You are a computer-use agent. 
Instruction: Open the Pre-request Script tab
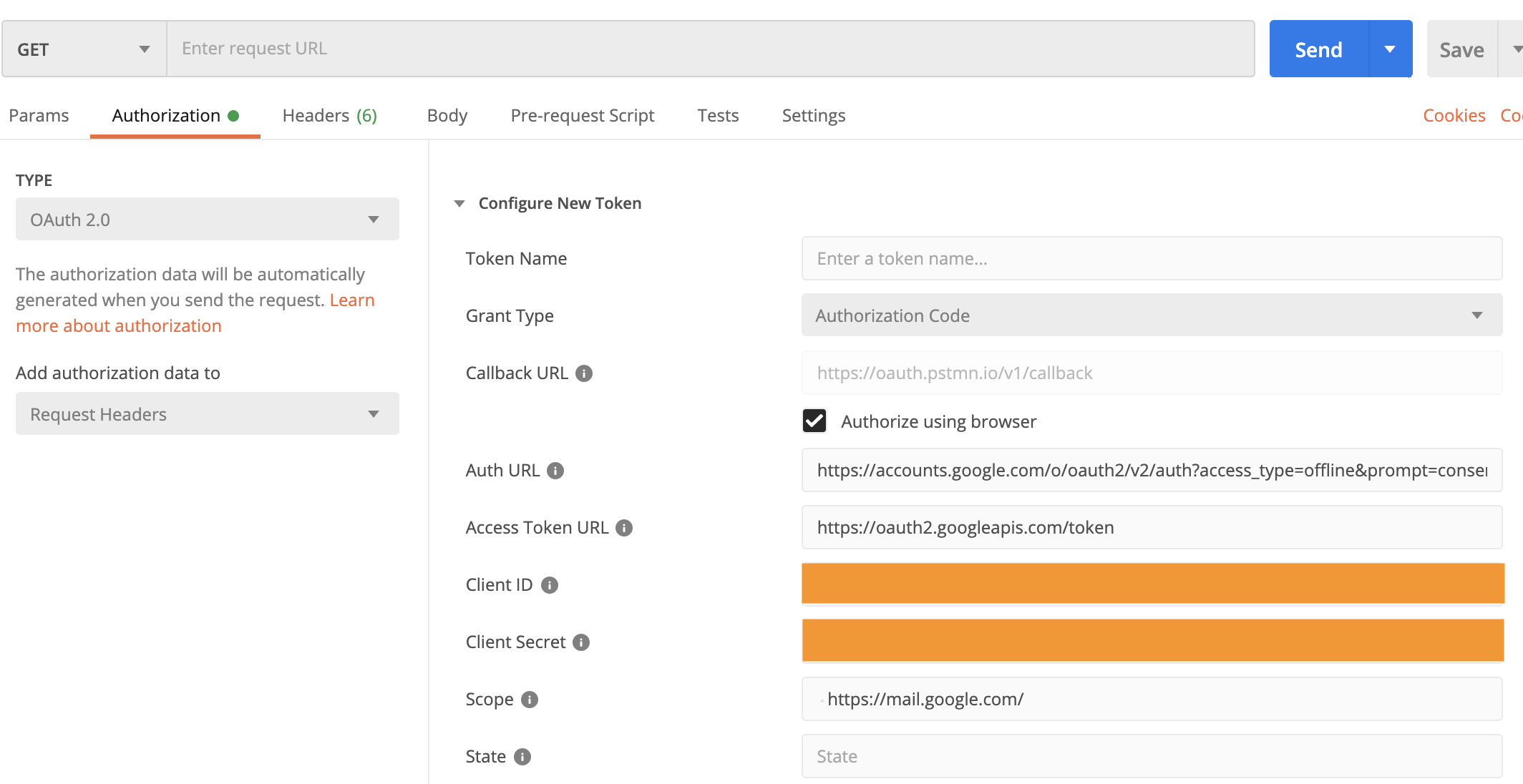pyautogui.click(x=582, y=116)
